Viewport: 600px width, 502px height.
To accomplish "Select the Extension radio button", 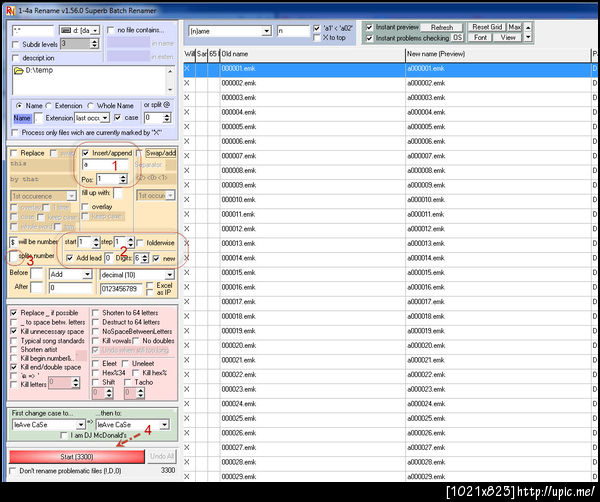I will pos(49,106).
